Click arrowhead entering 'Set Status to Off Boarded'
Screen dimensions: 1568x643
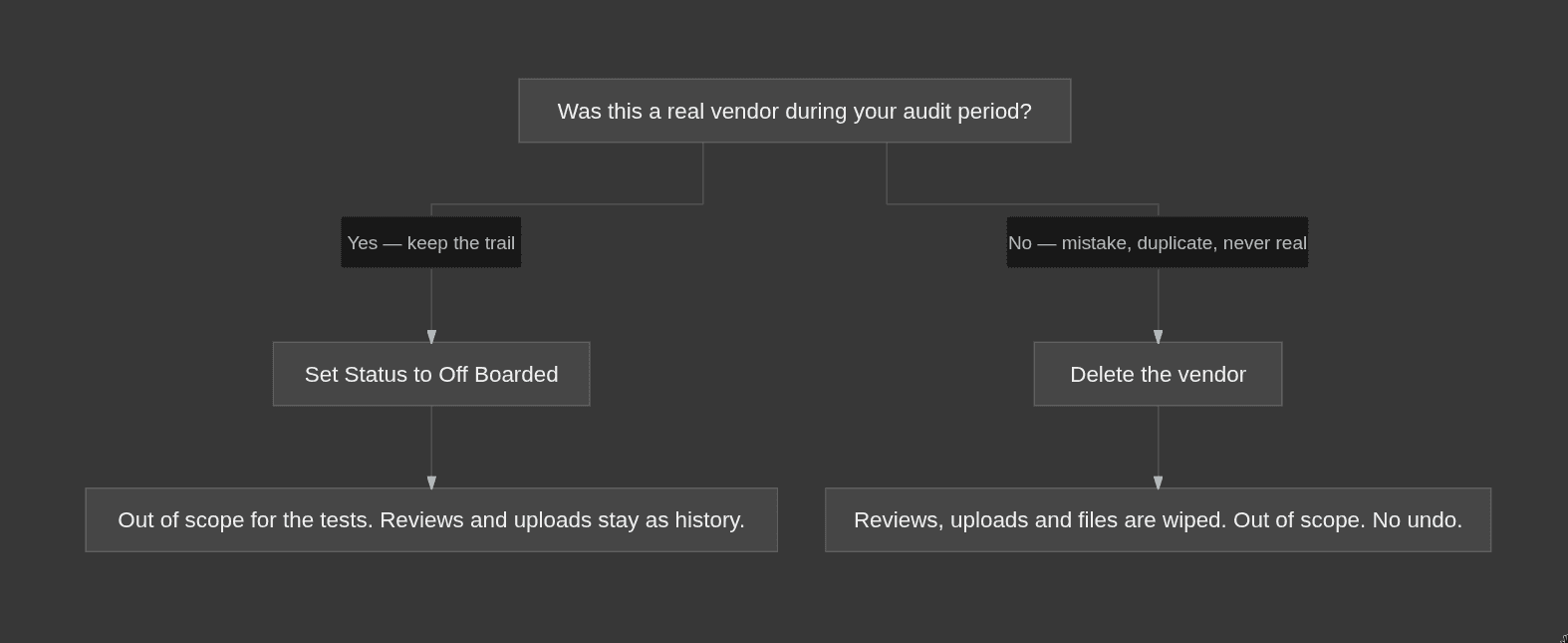(x=431, y=337)
